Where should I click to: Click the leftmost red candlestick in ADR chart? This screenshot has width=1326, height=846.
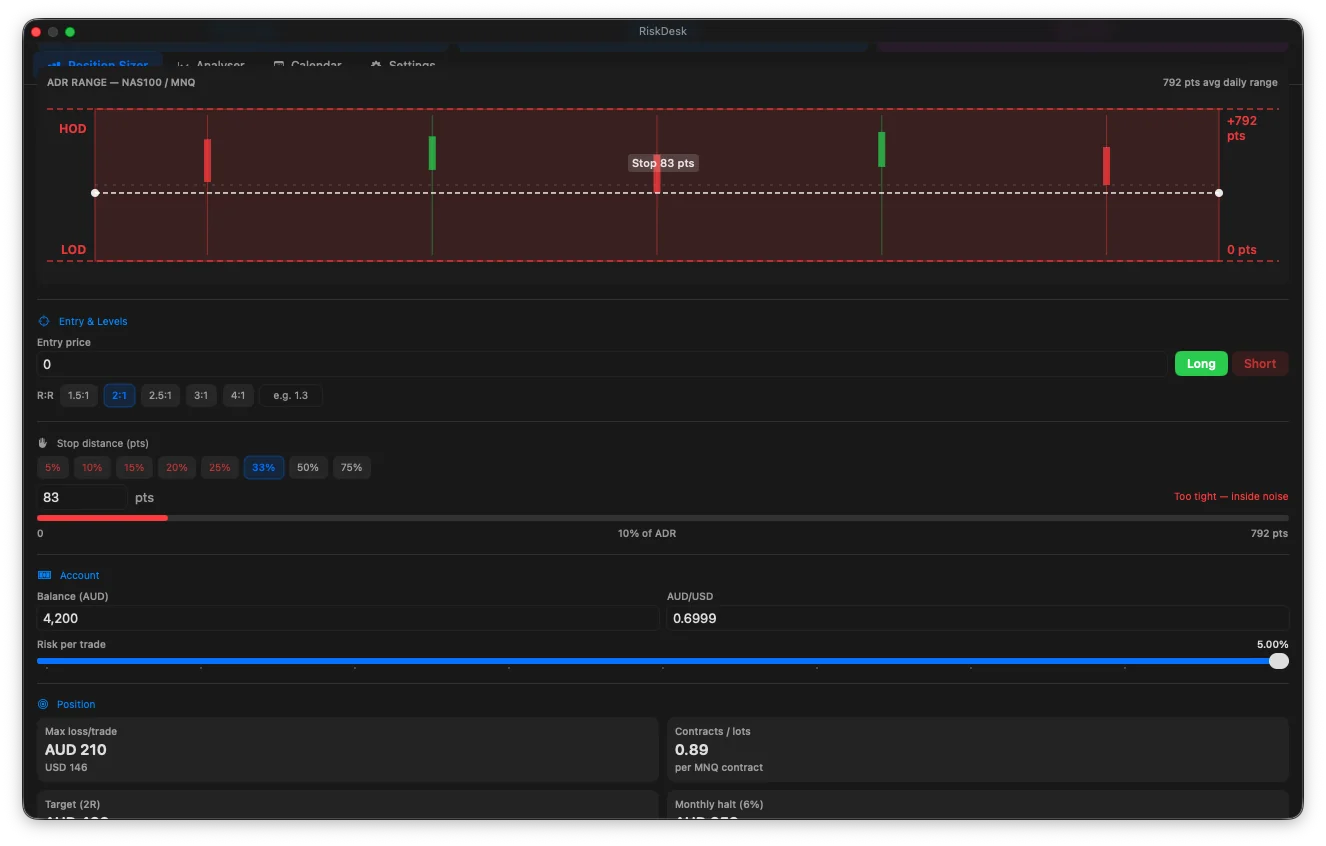pyautogui.click(x=207, y=161)
